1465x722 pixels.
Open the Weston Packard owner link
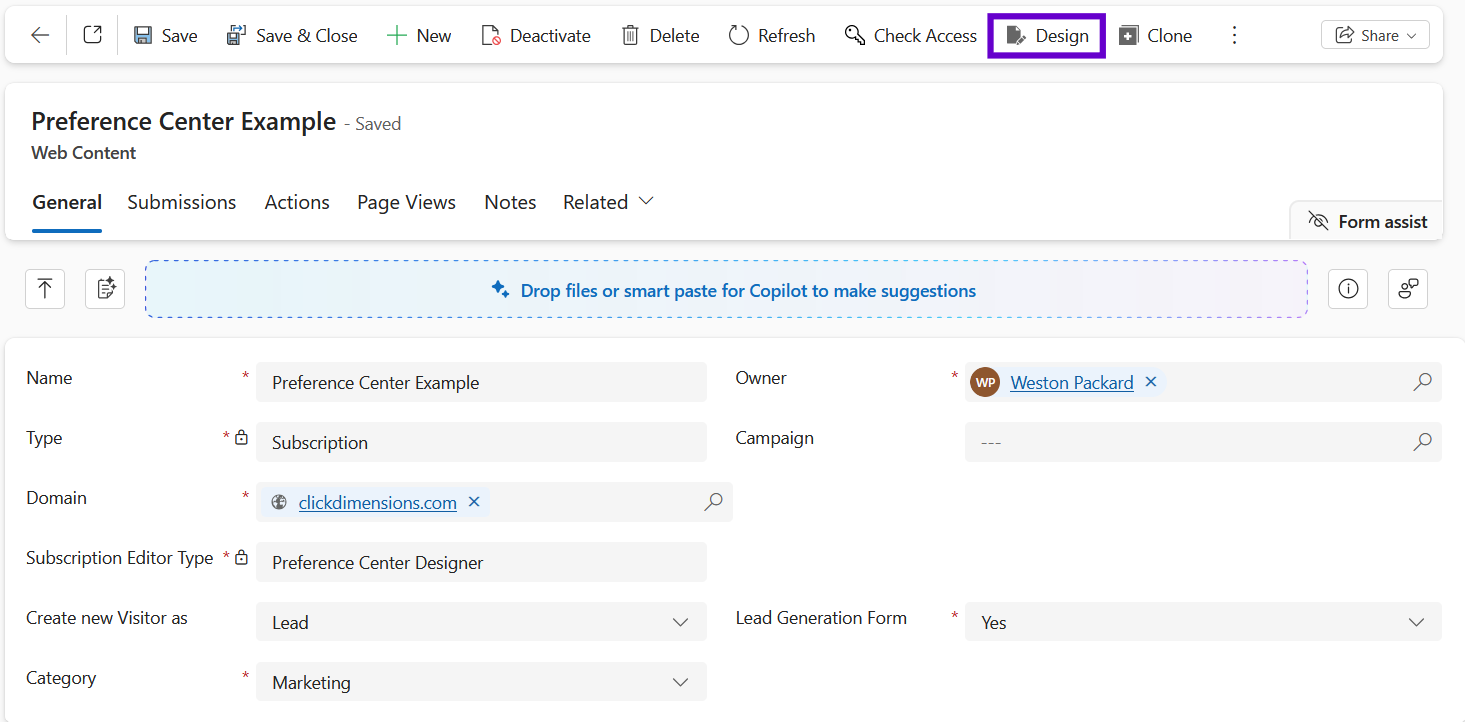(x=1072, y=382)
